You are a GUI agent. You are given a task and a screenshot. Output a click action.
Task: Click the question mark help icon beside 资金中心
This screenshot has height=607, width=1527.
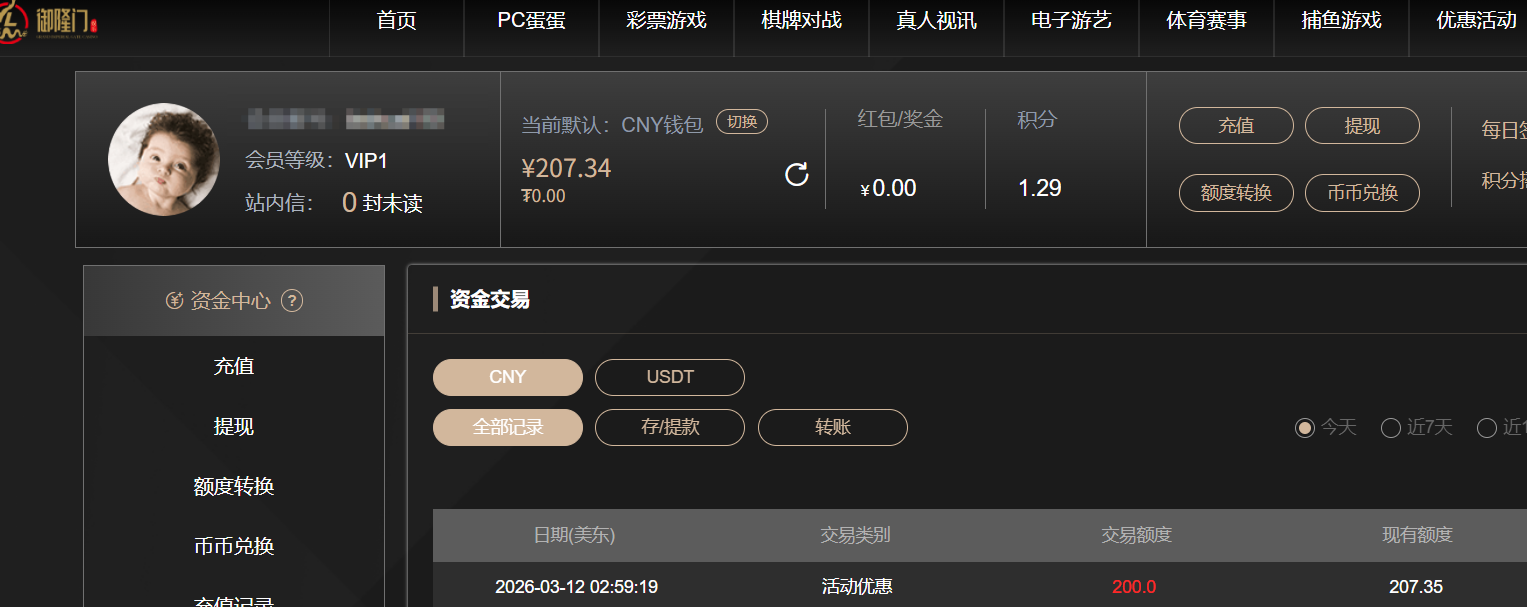tap(292, 300)
